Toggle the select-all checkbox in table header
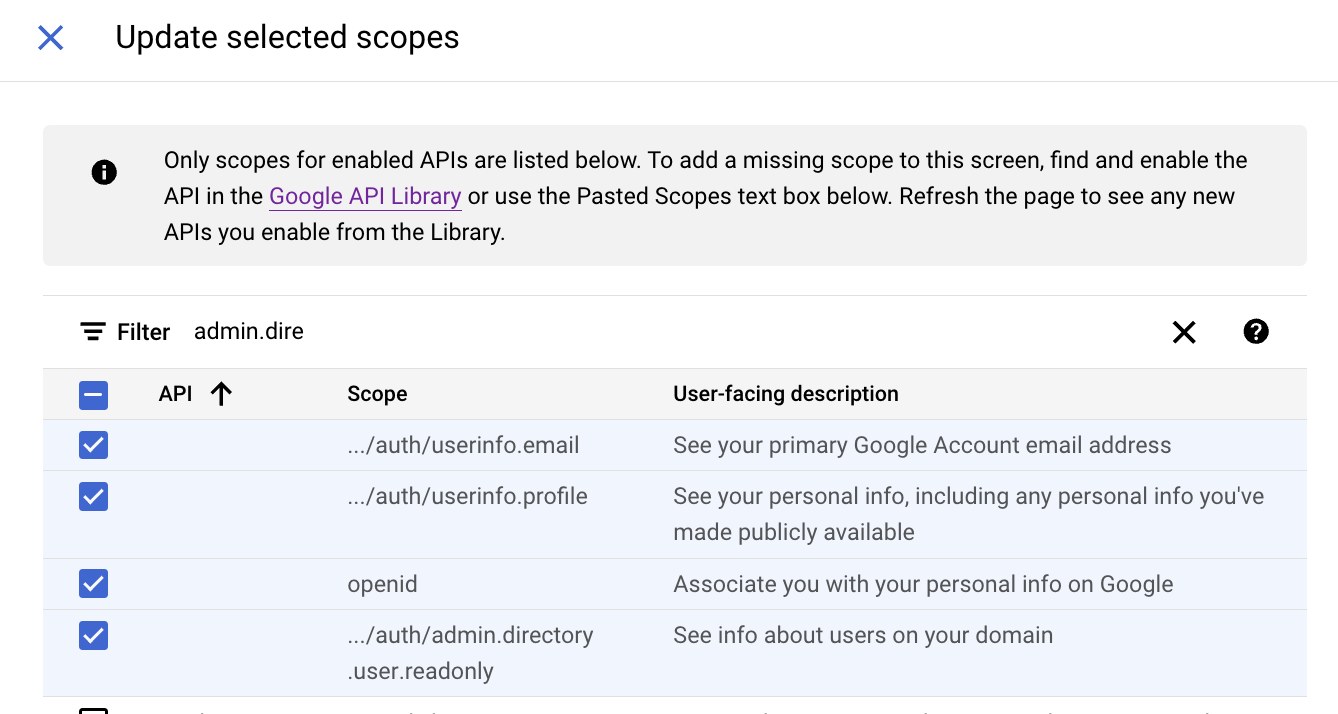 93,395
